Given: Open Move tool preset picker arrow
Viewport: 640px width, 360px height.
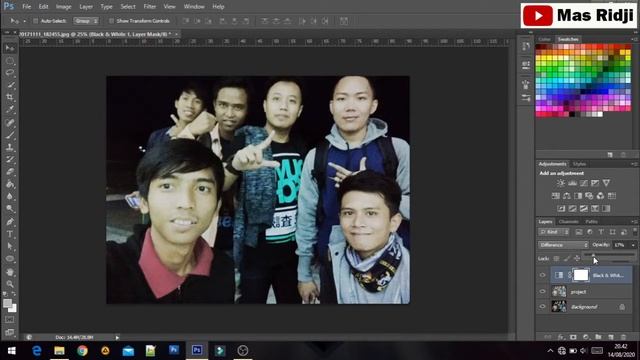Looking at the screenshot, I should (24, 21).
